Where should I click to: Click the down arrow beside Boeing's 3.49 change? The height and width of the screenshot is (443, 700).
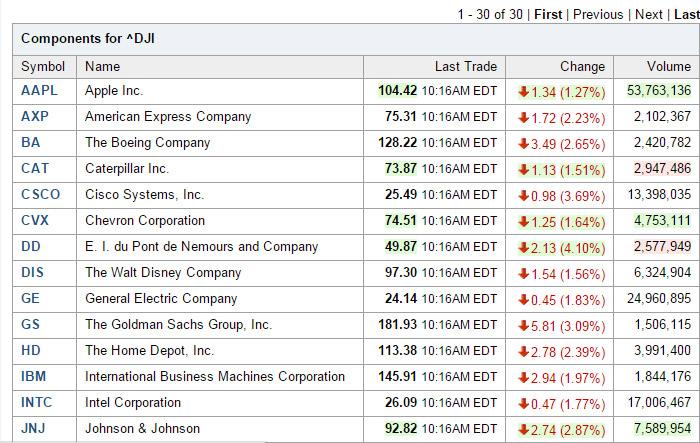(523, 143)
